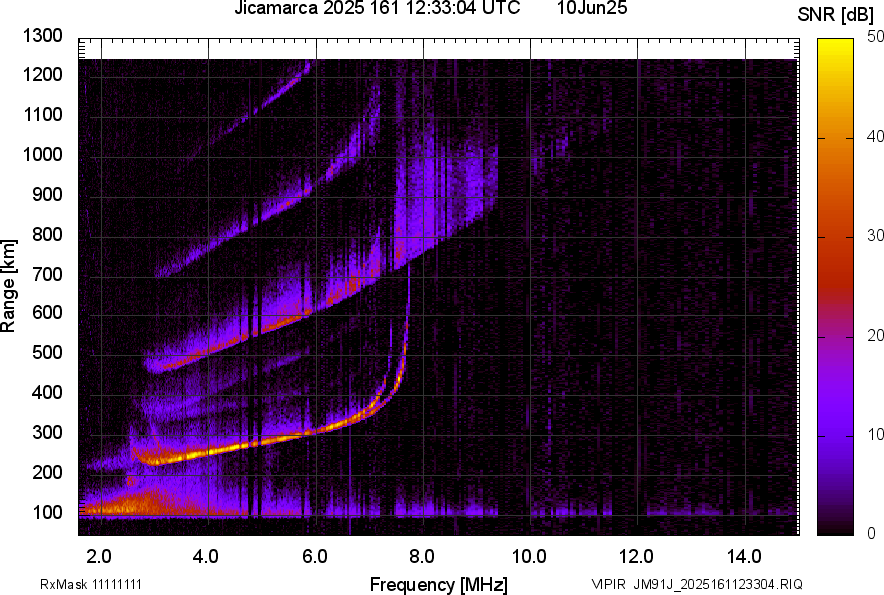Click the 2.0 tick on the frequency axis
The width and height of the screenshot is (884, 595).
point(98,555)
